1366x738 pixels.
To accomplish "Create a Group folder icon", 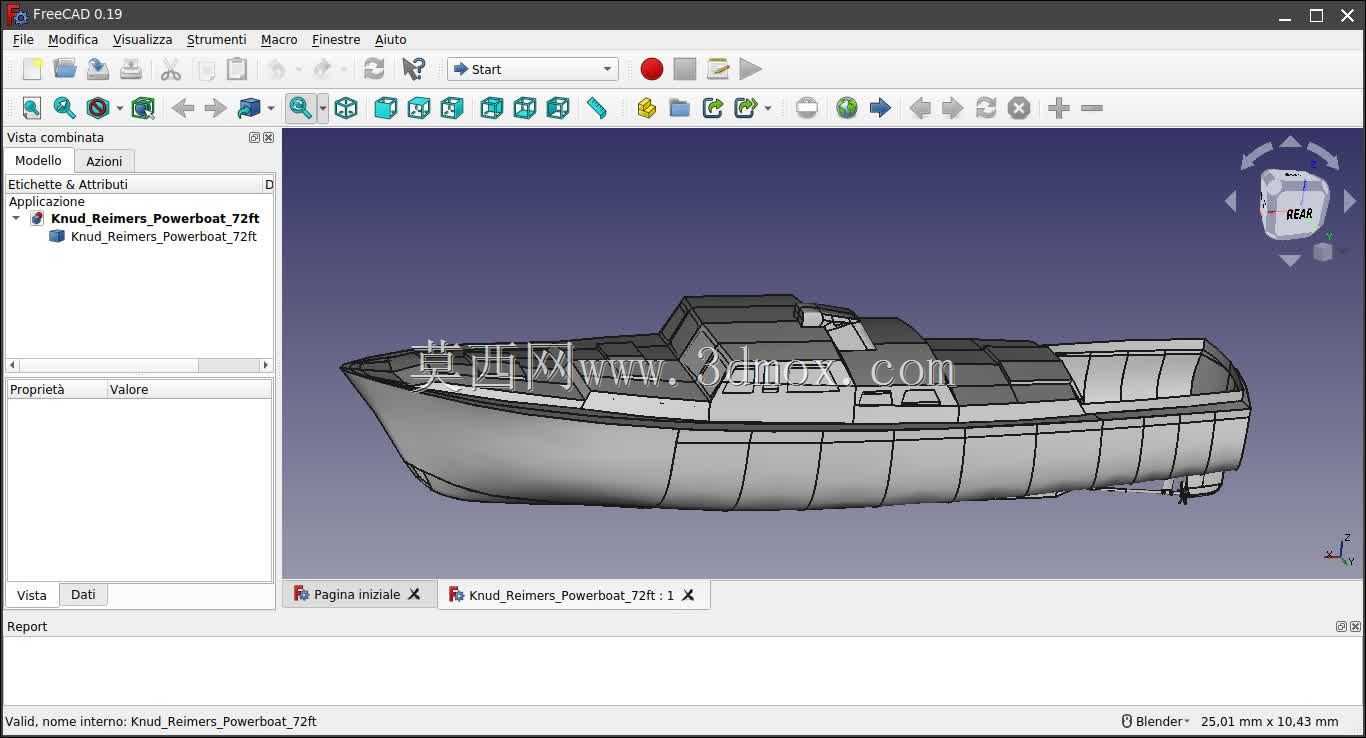I will point(680,108).
